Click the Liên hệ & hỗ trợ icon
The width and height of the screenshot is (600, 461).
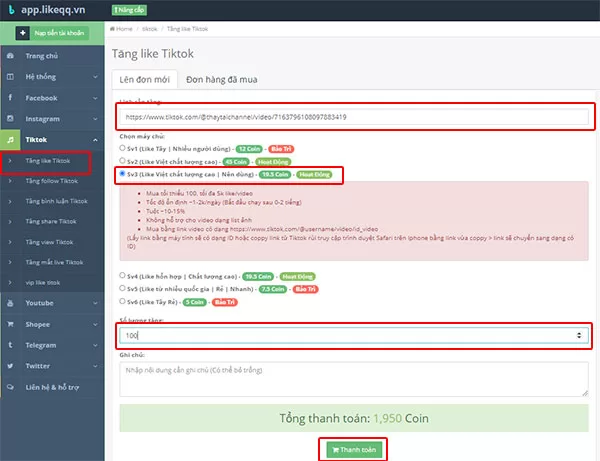tap(10, 387)
